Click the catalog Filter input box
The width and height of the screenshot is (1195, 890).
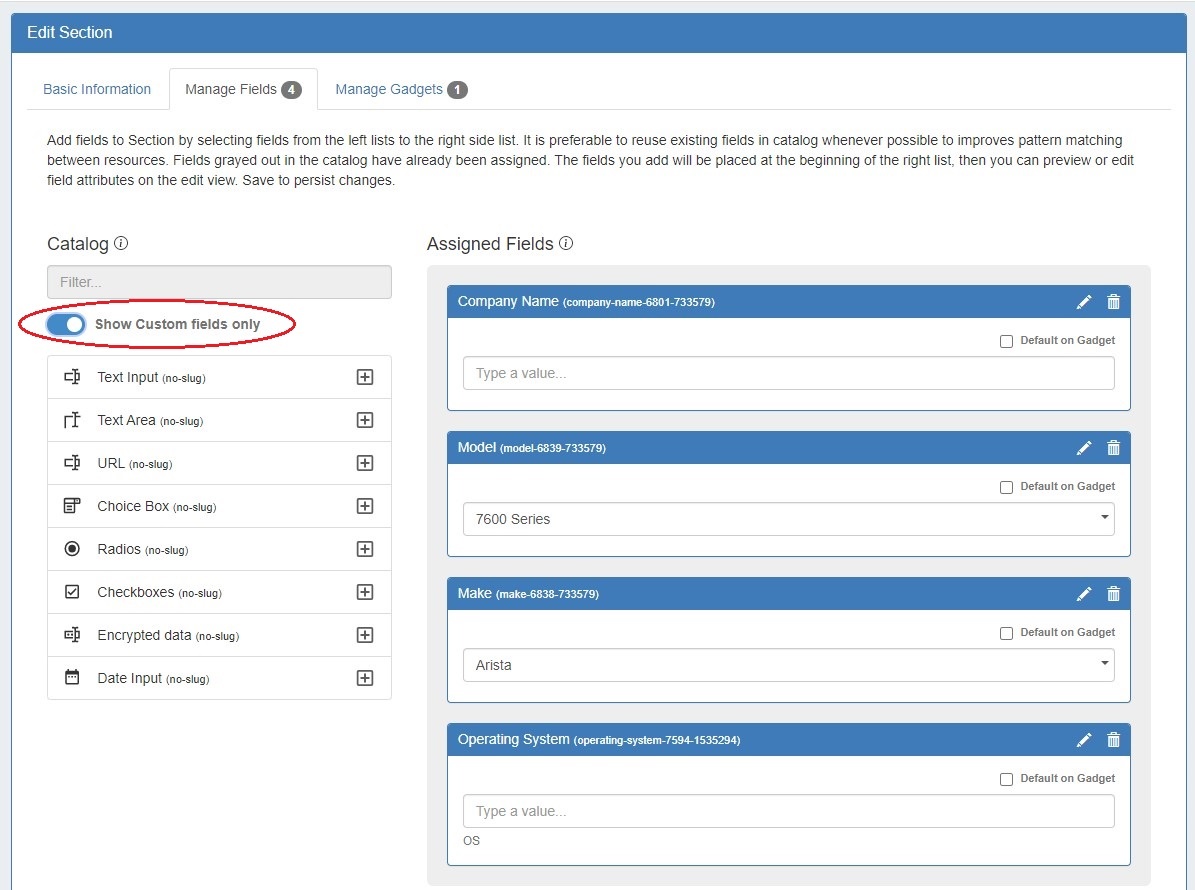coord(219,282)
